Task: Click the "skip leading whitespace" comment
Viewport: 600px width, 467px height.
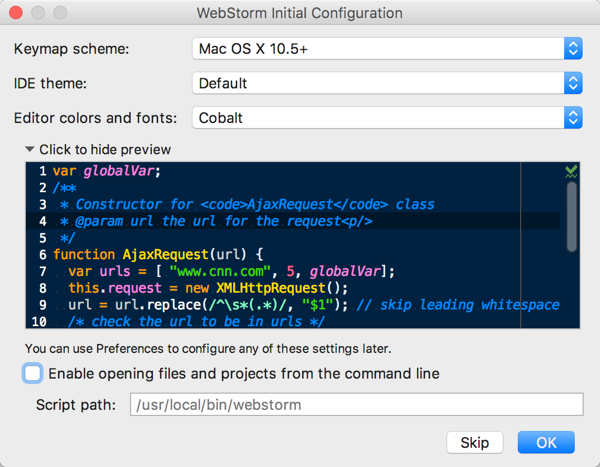Action: [x=474, y=304]
